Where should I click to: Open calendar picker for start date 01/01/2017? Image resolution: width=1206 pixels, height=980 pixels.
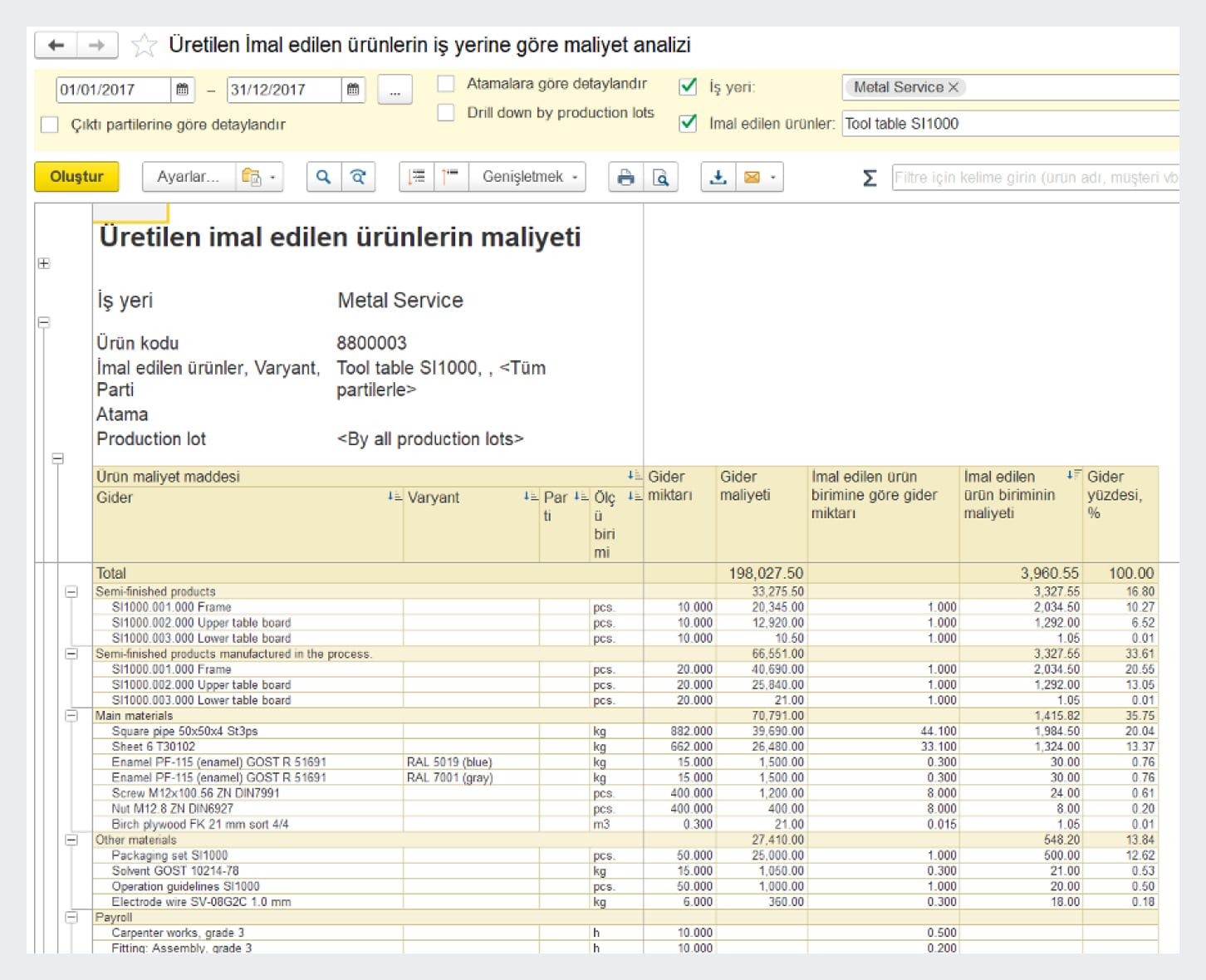click(183, 90)
